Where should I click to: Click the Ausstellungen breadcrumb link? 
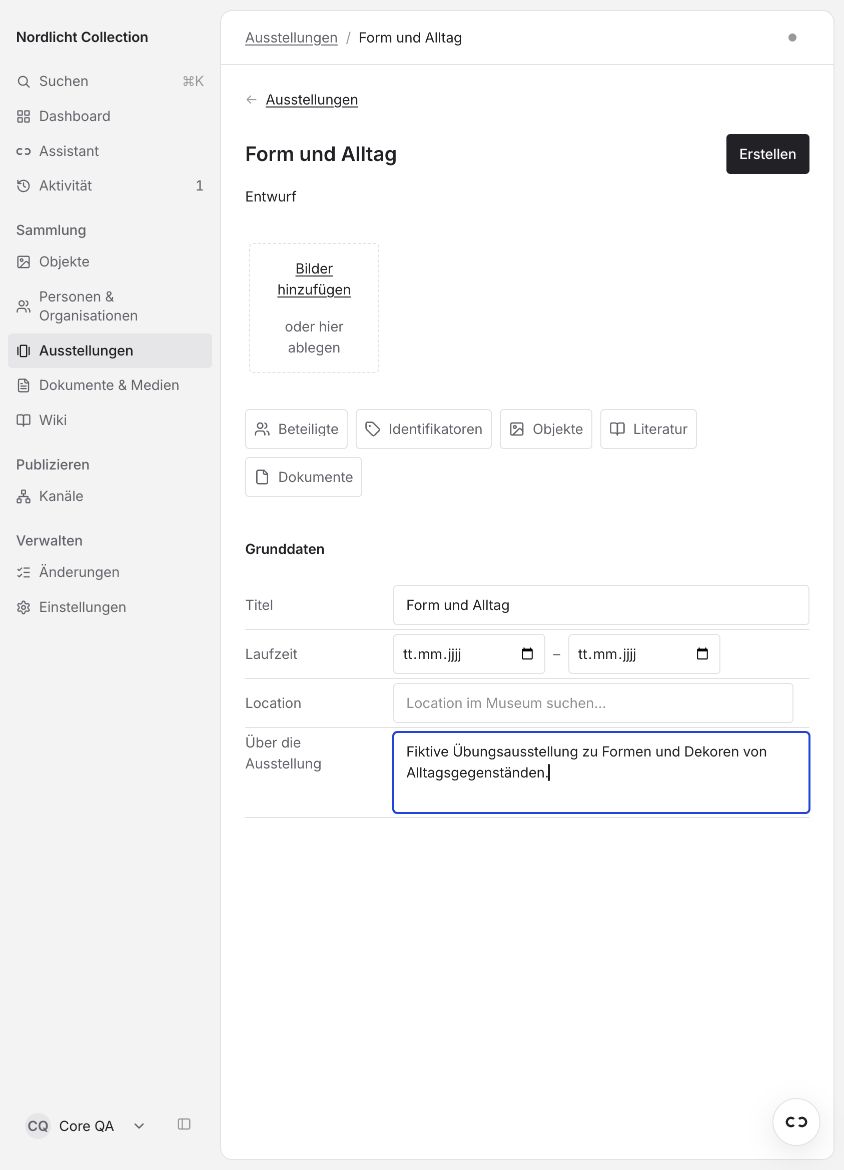coord(291,38)
